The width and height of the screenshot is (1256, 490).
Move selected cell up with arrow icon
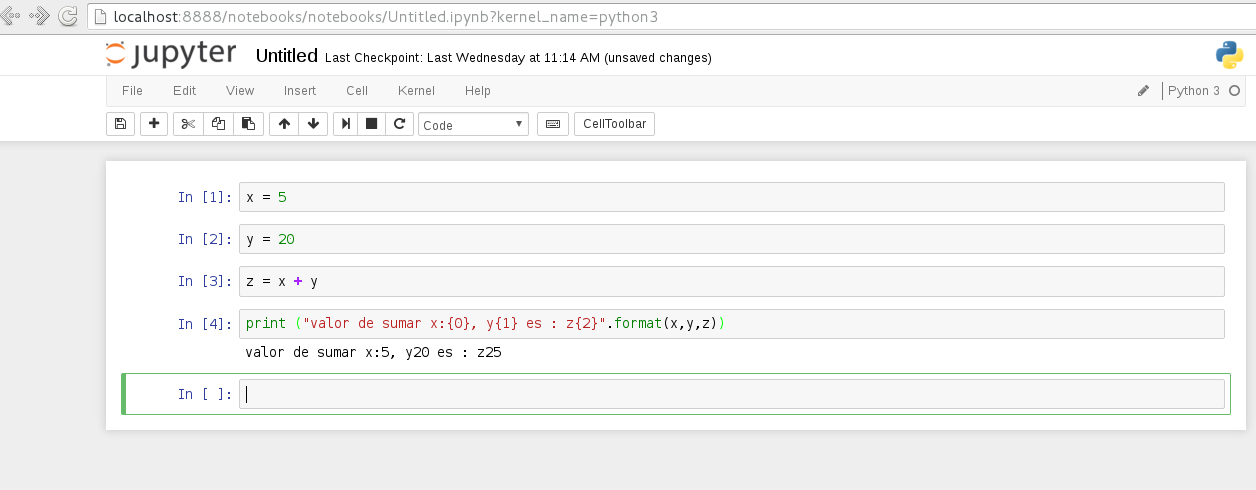[284, 124]
